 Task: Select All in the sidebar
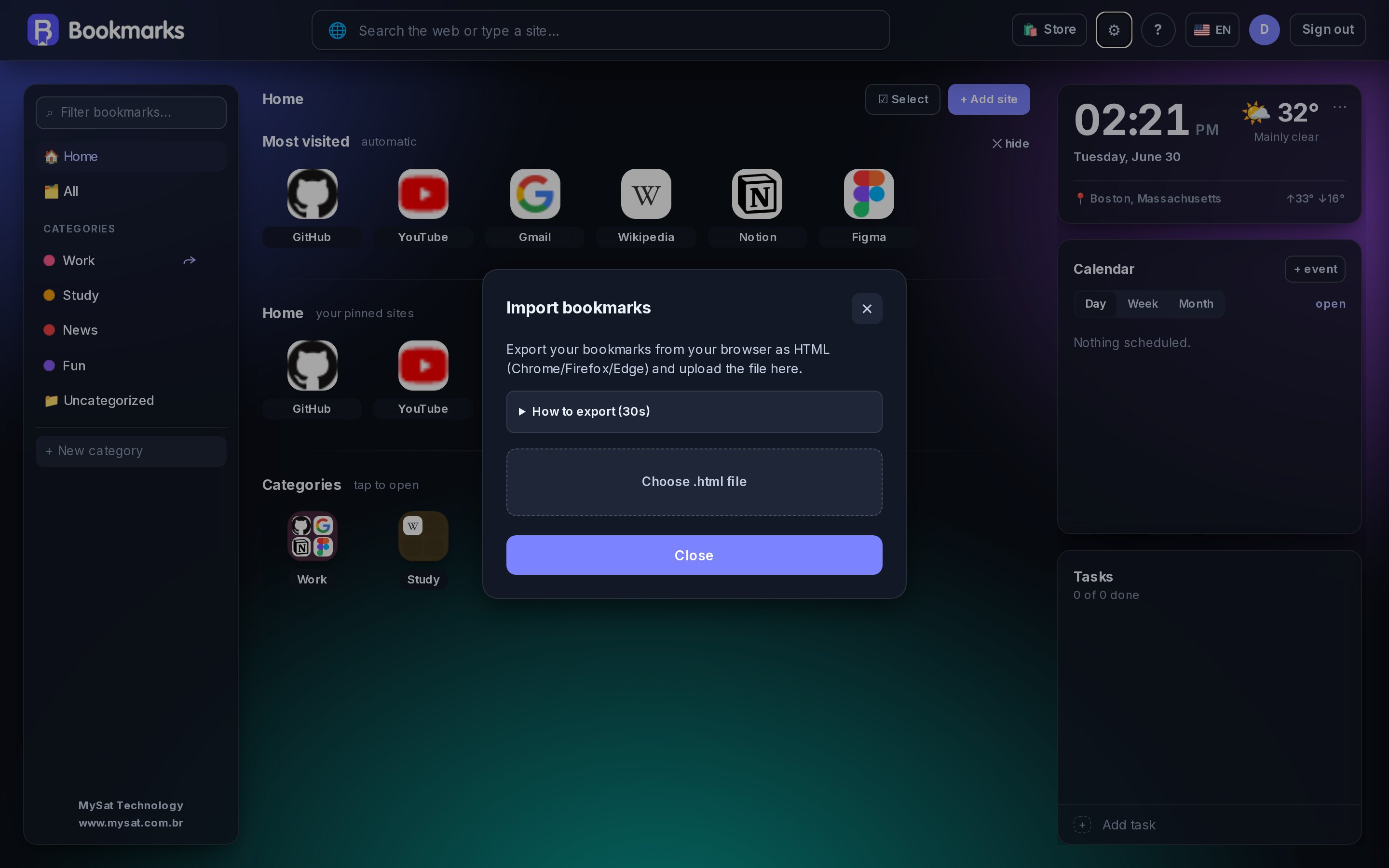[x=131, y=191]
